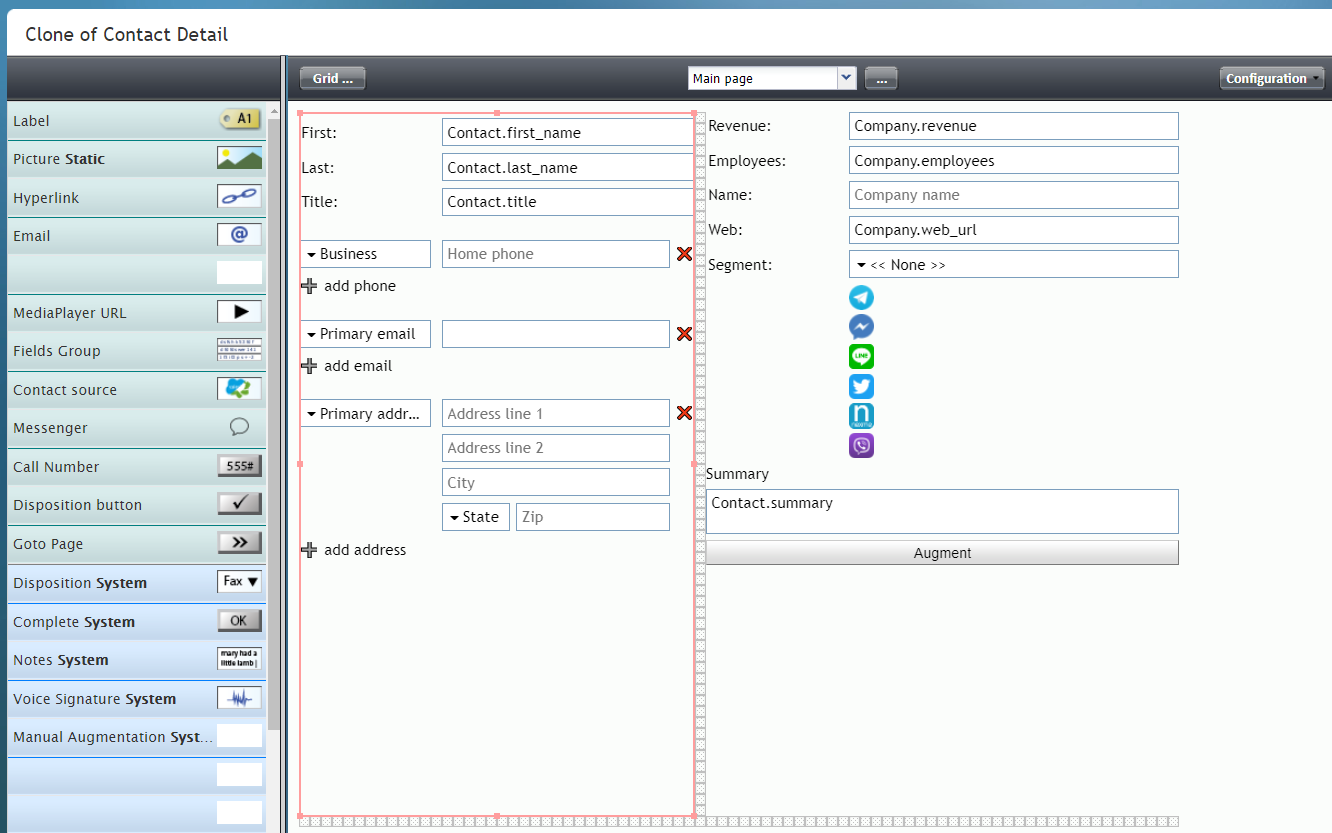The height and width of the screenshot is (833, 1332).
Task: Pick the Call Number 555# icon
Action: tap(240, 466)
